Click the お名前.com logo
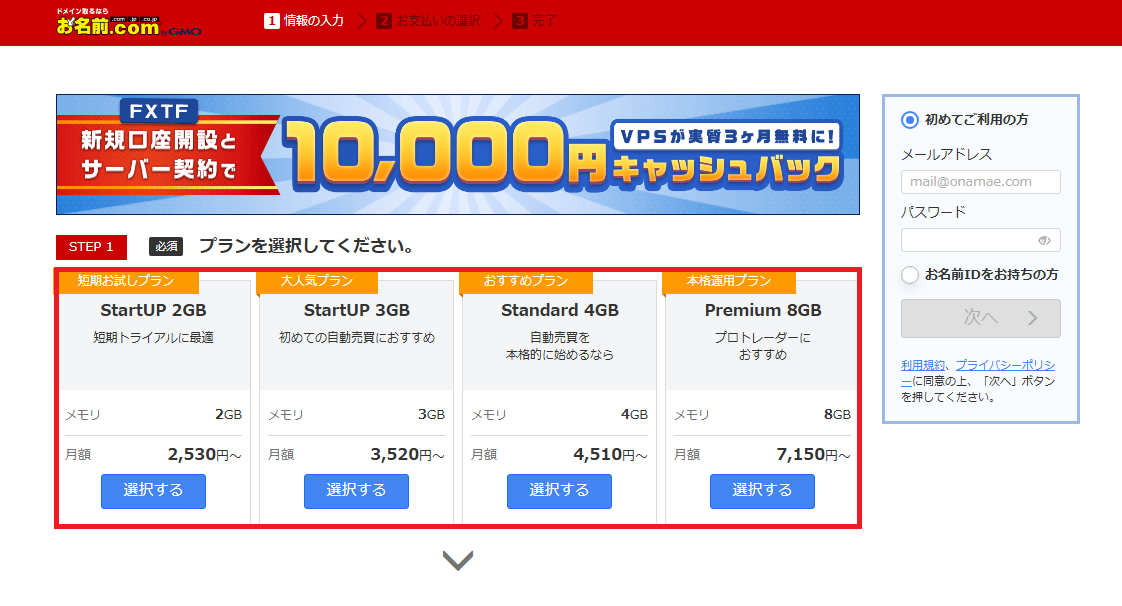Viewport: 1122px width, 606px height. pos(129,22)
